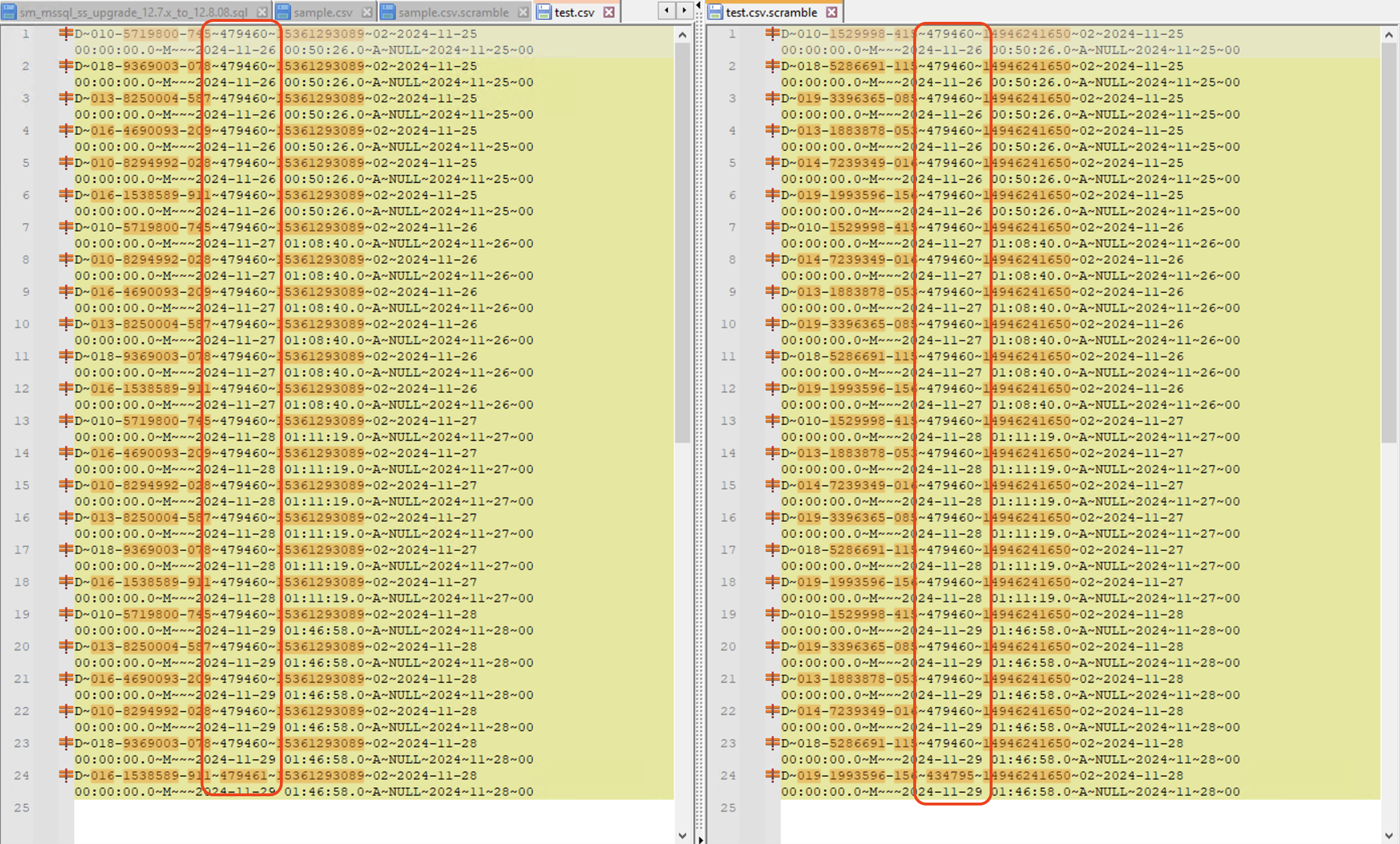Switch to the sample.csv tab
1400x844 pixels.
[x=322, y=12]
